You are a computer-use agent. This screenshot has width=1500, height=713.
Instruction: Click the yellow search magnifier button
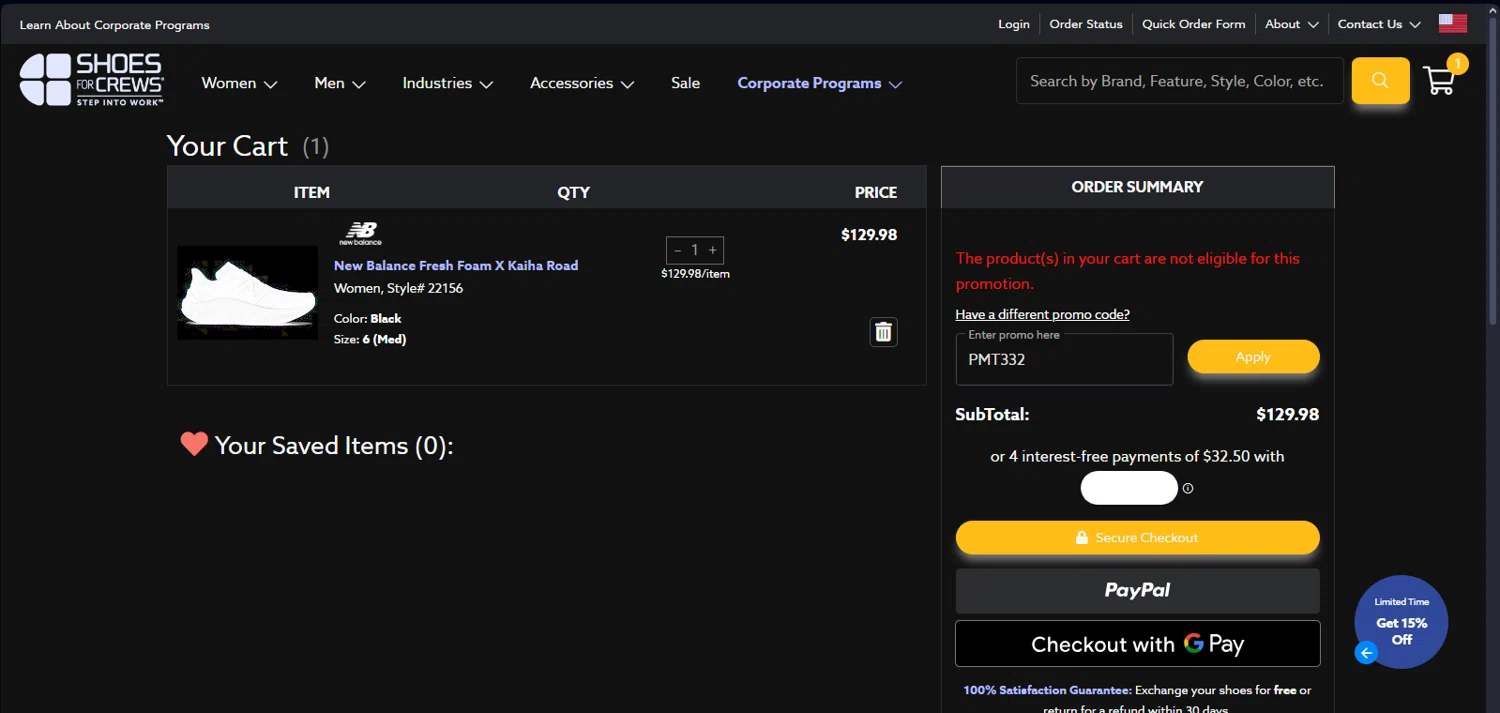1380,81
